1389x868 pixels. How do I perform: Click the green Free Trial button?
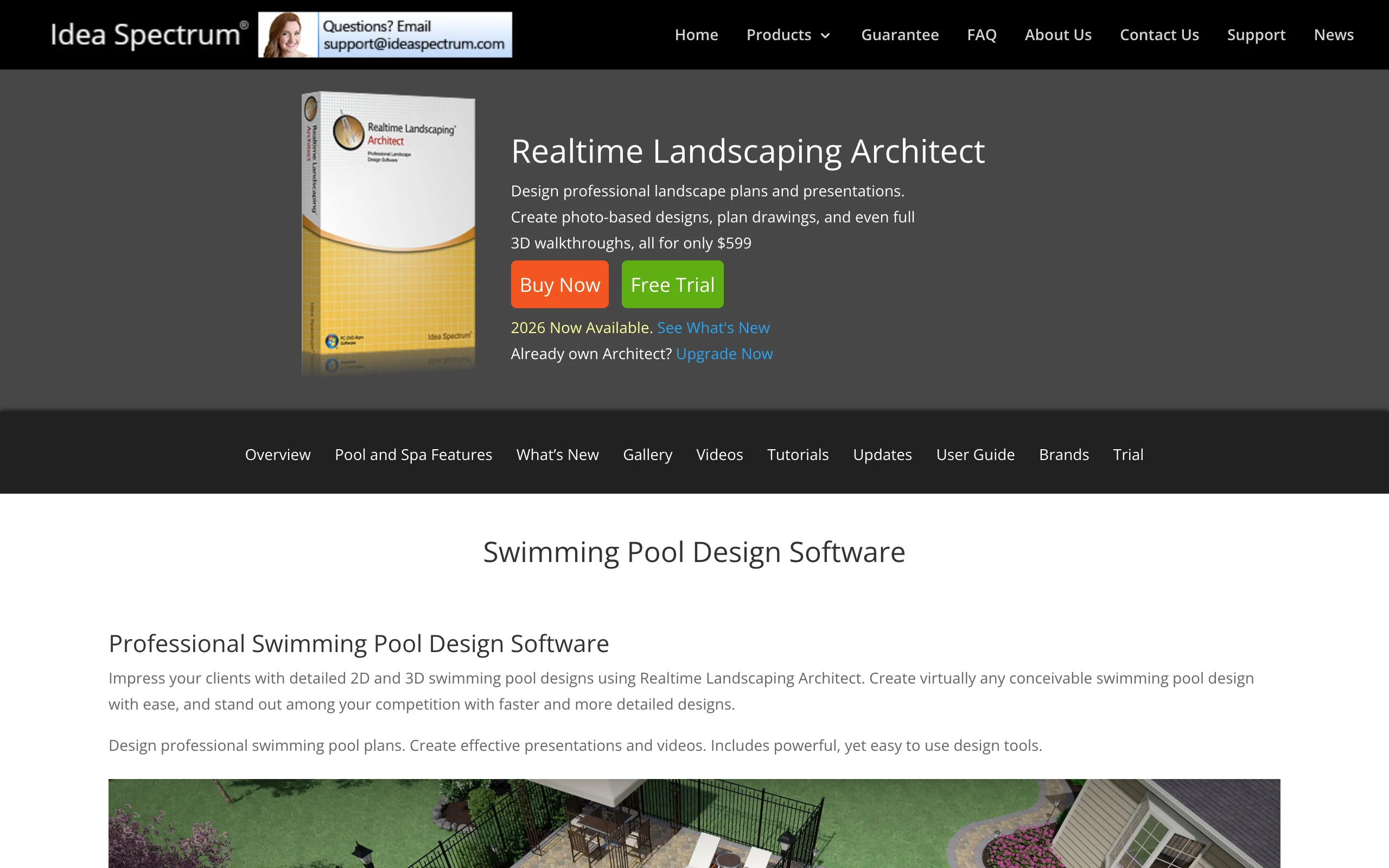[672, 284]
